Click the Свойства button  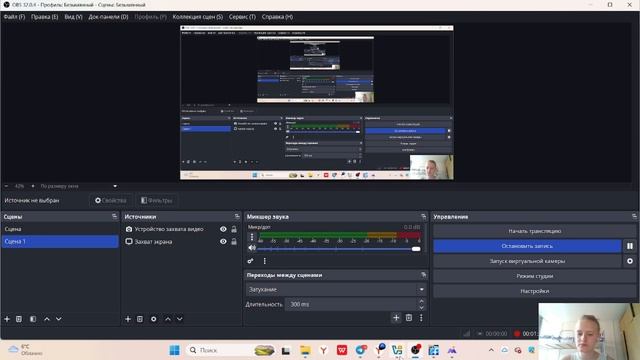pyautogui.click(x=111, y=200)
